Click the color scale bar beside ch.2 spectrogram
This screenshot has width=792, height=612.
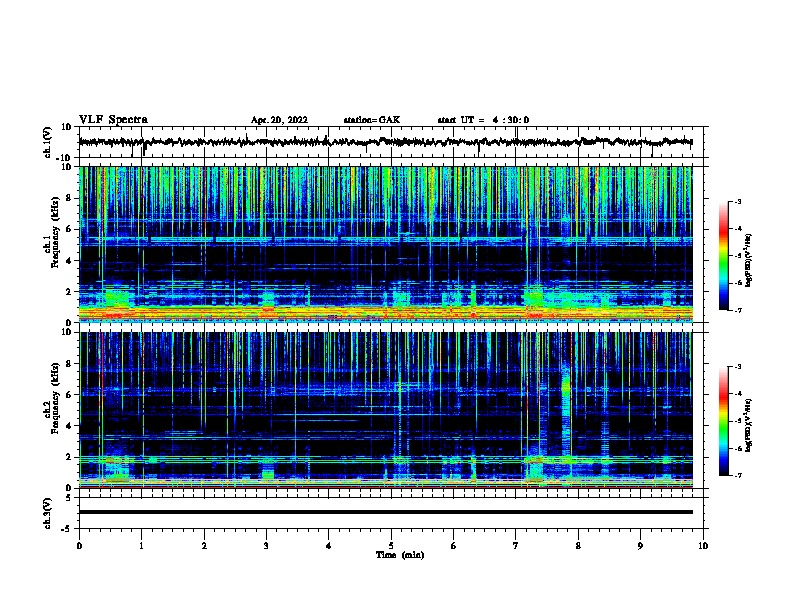[723, 421]
